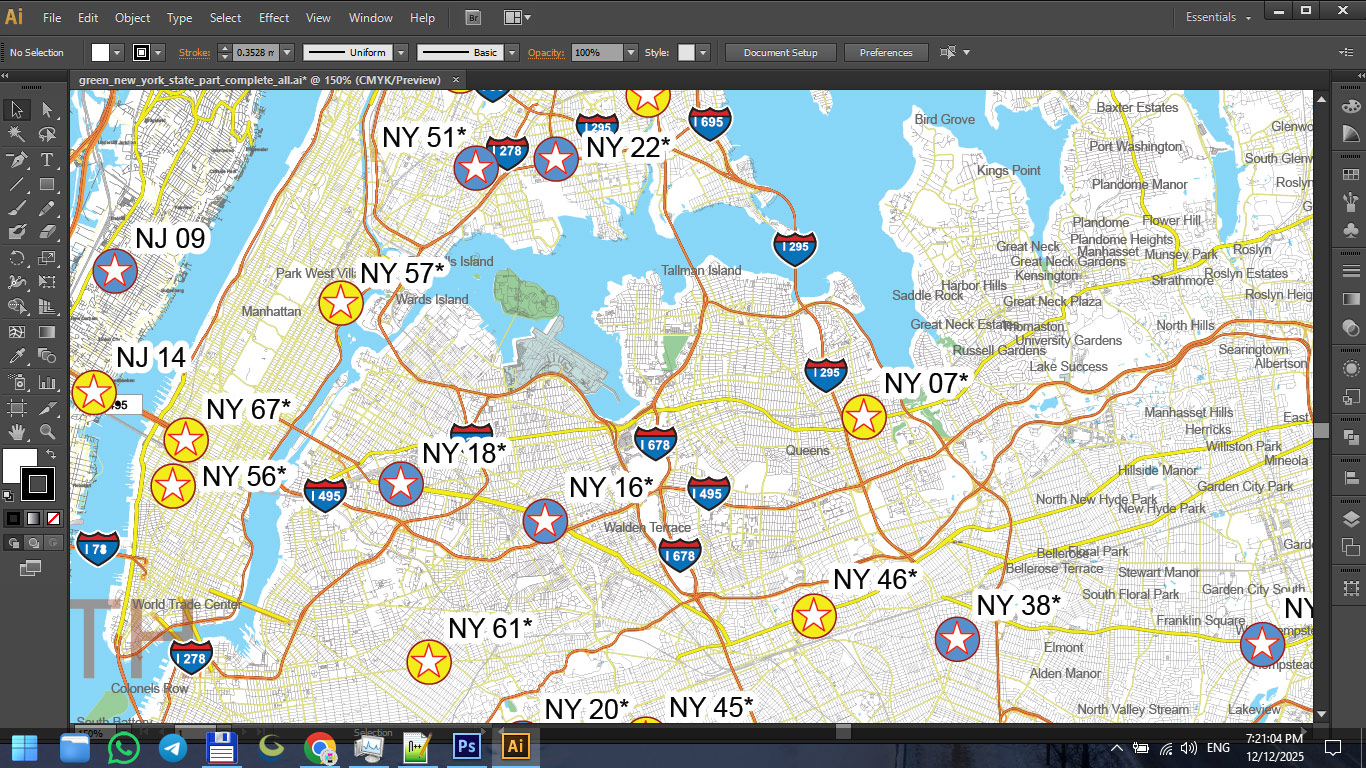Expand the Uniform stroke profile dropdown

coord(400,53)
